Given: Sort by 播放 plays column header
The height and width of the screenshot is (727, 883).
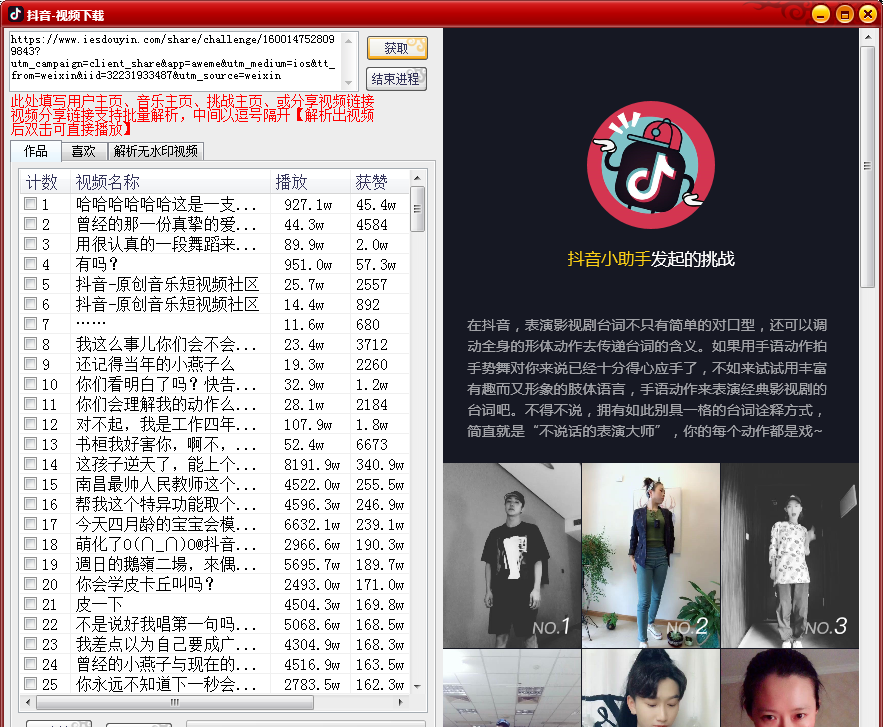Looking at the screenshot, I should (x=310, y=182).
